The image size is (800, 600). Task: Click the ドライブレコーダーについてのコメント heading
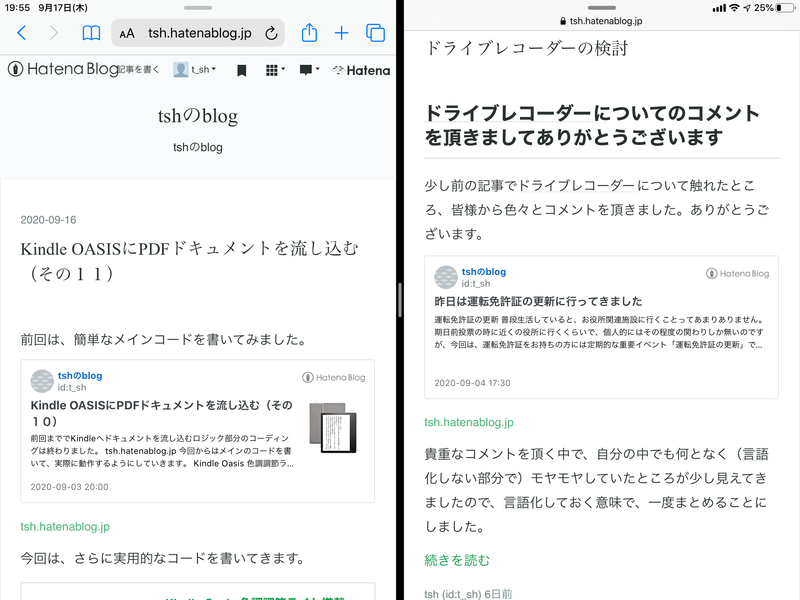pos(592,125)
